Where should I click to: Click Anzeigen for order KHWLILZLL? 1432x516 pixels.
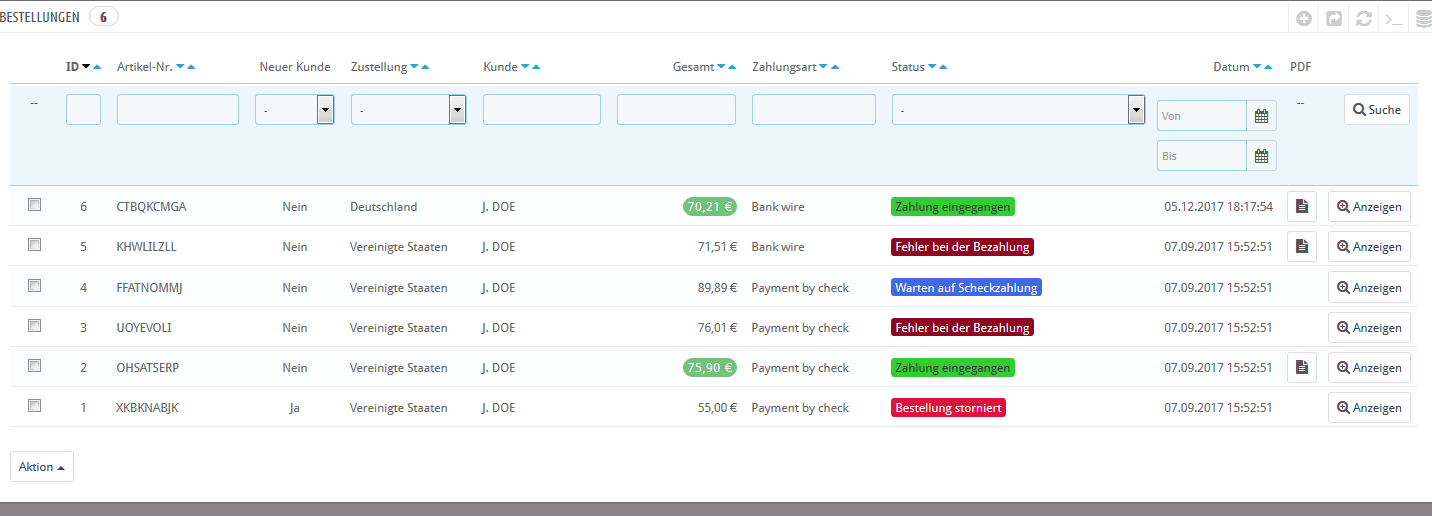[x=1369, y=247]
